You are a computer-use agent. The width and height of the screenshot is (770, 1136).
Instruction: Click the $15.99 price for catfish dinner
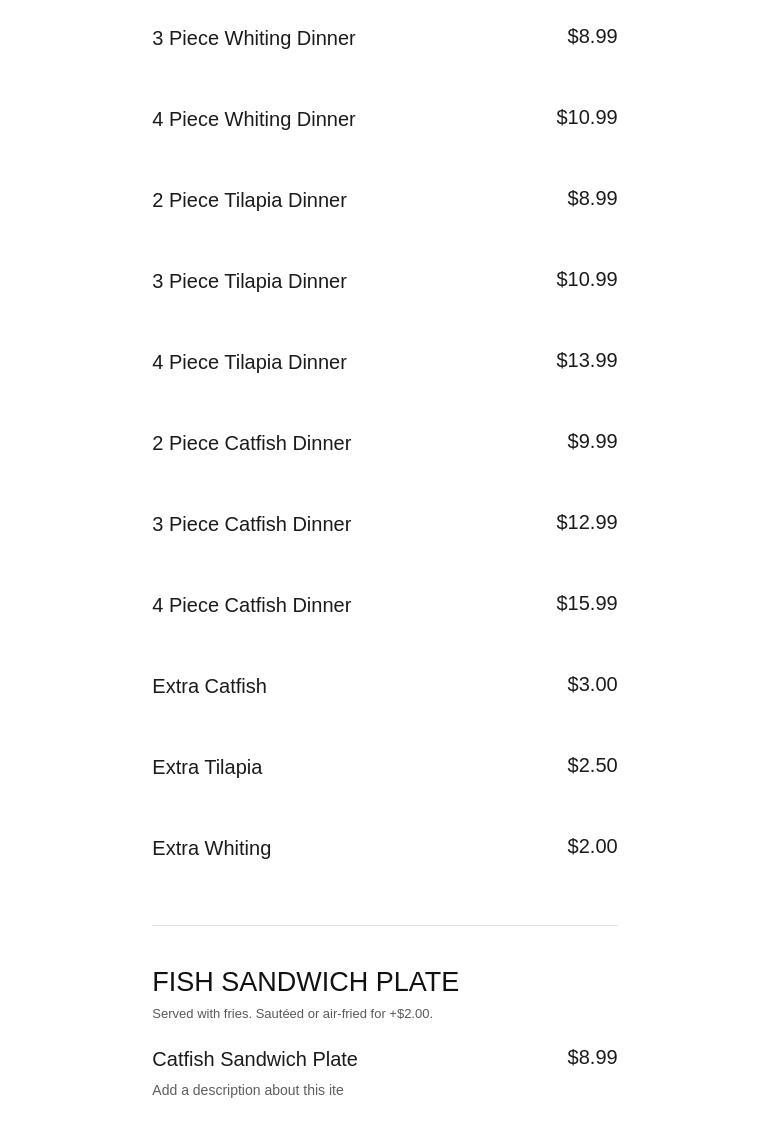587,604
